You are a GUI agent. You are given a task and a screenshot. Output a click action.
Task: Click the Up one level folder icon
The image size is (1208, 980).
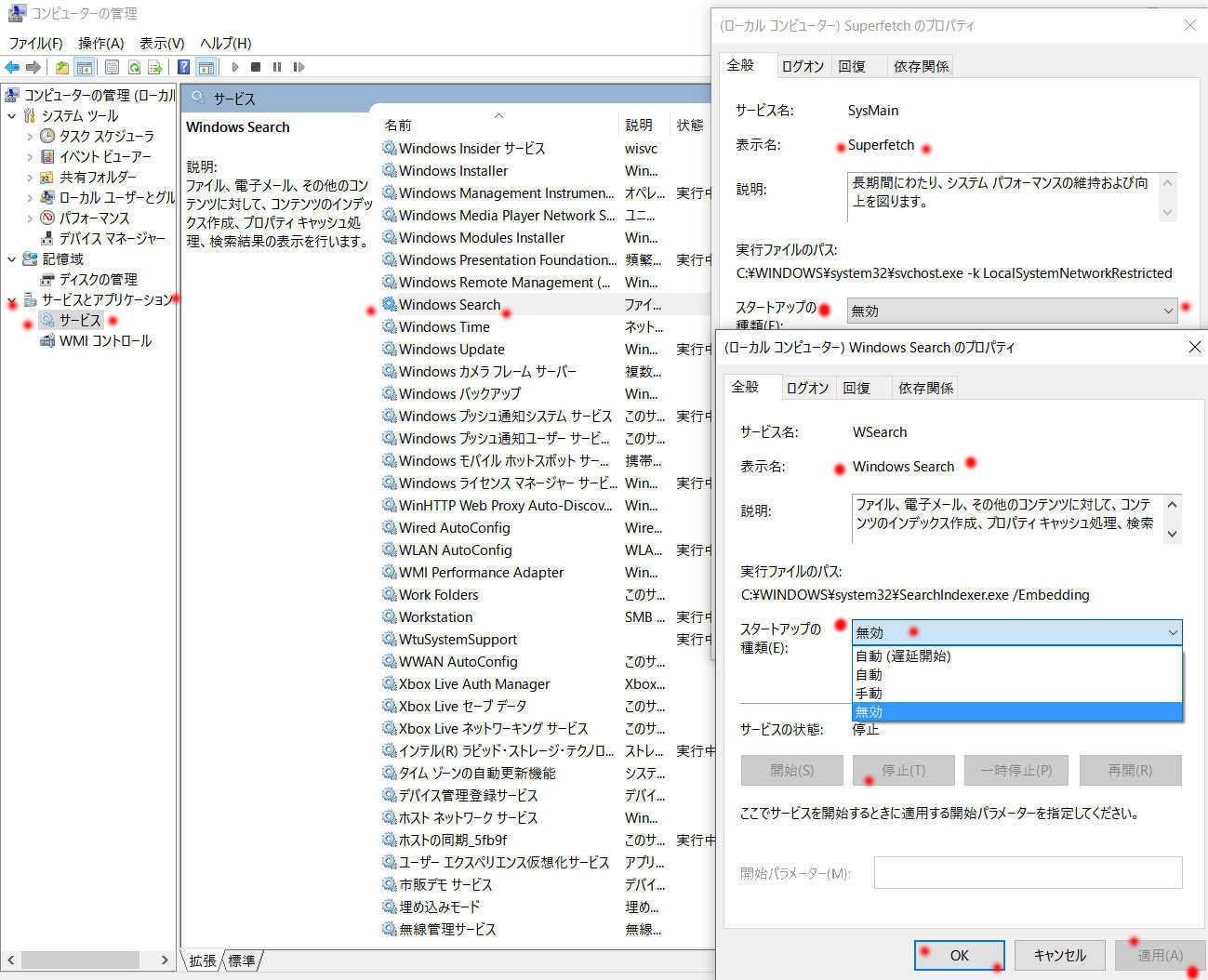click(61, 67)
